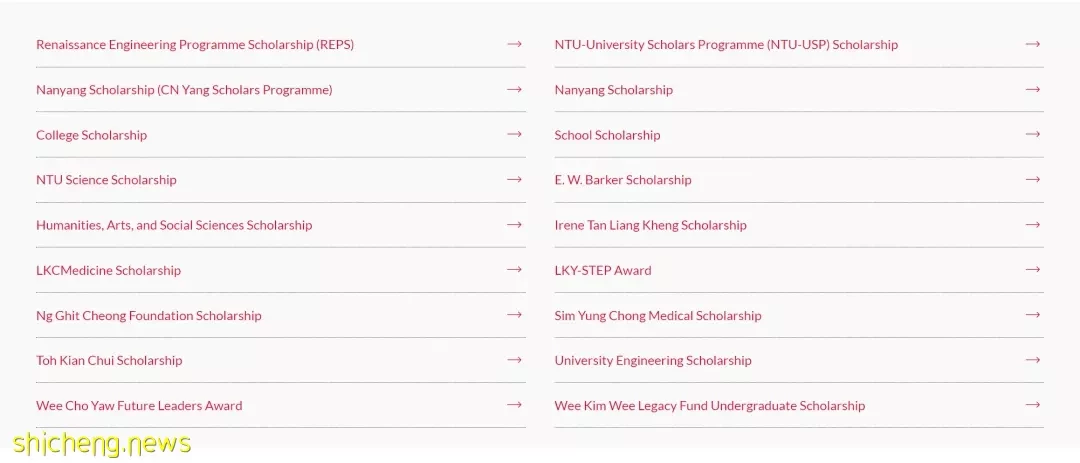This screenshot has height=463, width=1080.
Task: Open the plain Nanyang Scholarship link
Action: 613,90
